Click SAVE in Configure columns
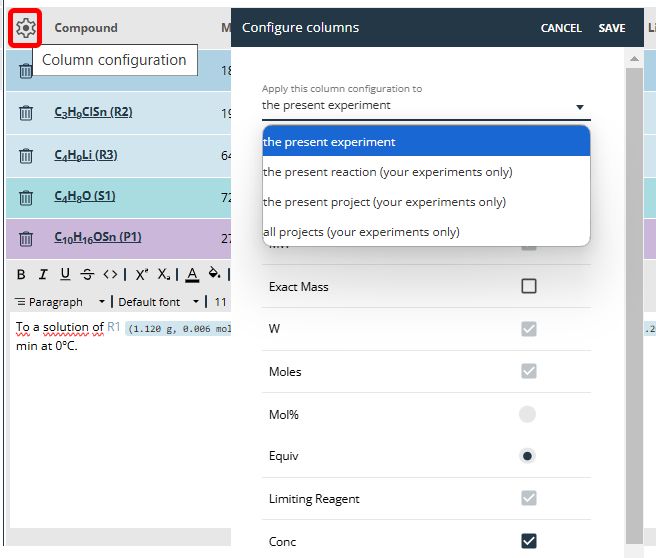The width and height of the screenshot is (656, 558). 612,28
